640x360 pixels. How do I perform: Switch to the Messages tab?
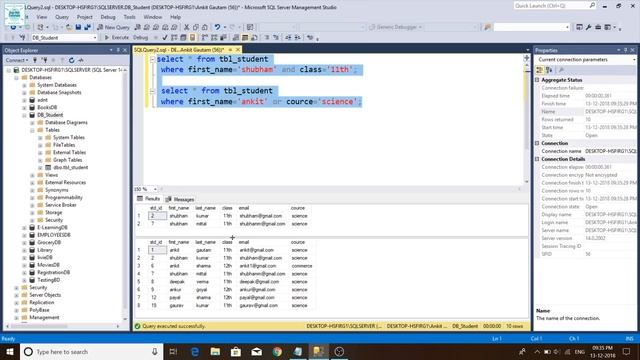click(180, 199)
